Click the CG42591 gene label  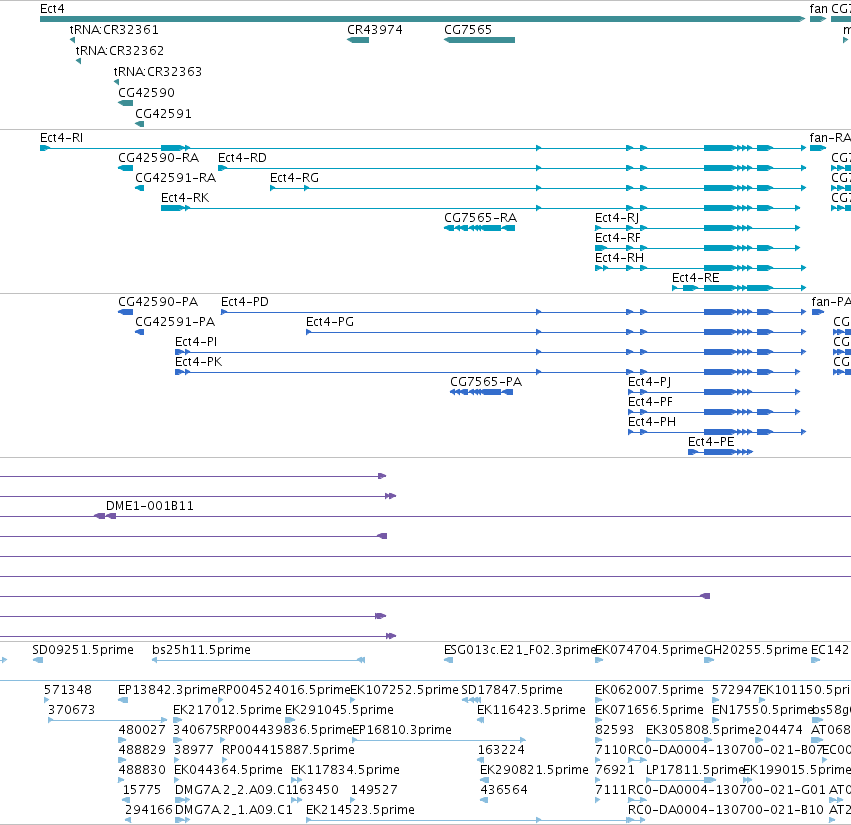163,113
